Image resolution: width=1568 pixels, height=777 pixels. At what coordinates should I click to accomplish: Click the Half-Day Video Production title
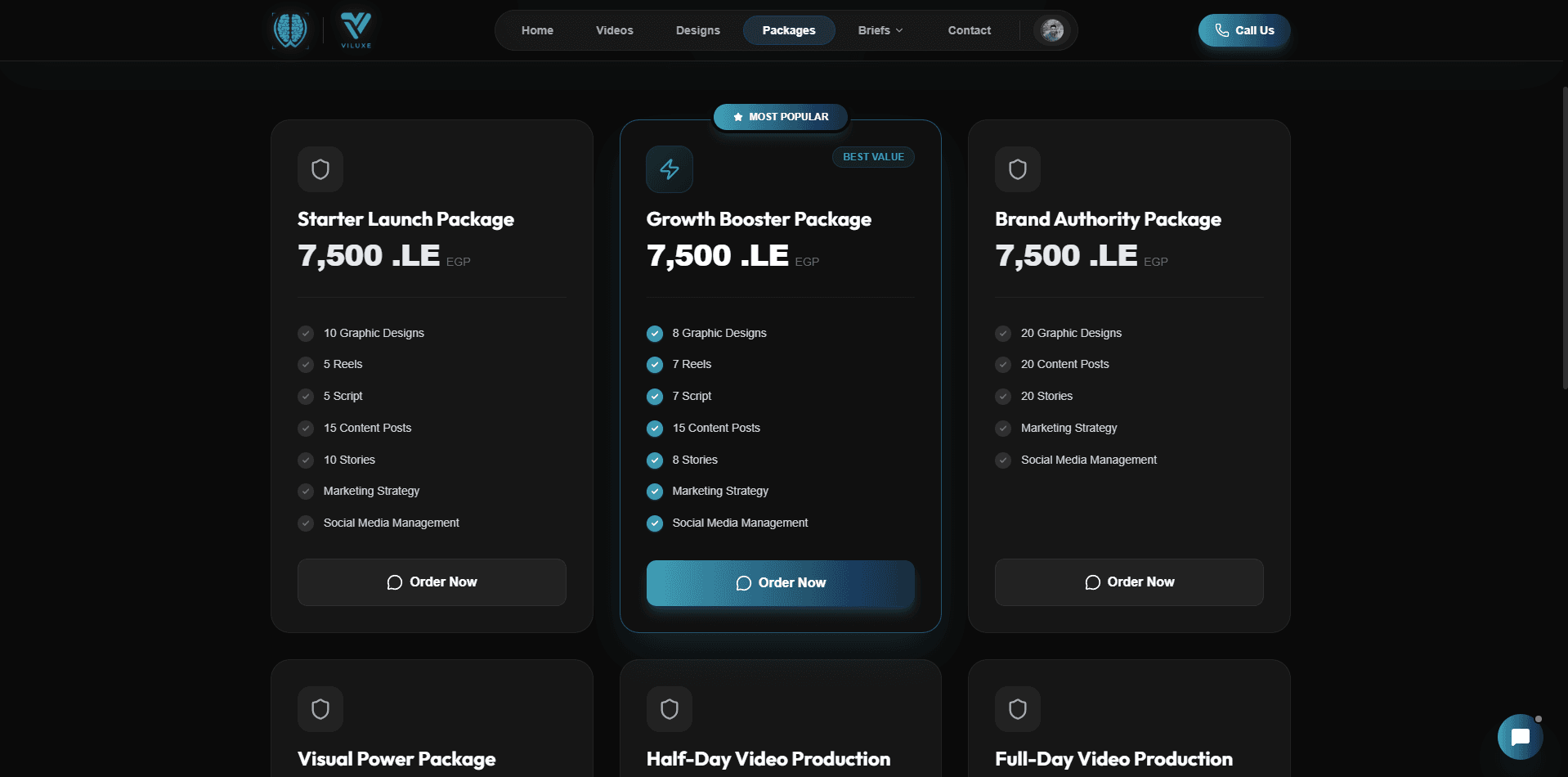tap(768, 759)
